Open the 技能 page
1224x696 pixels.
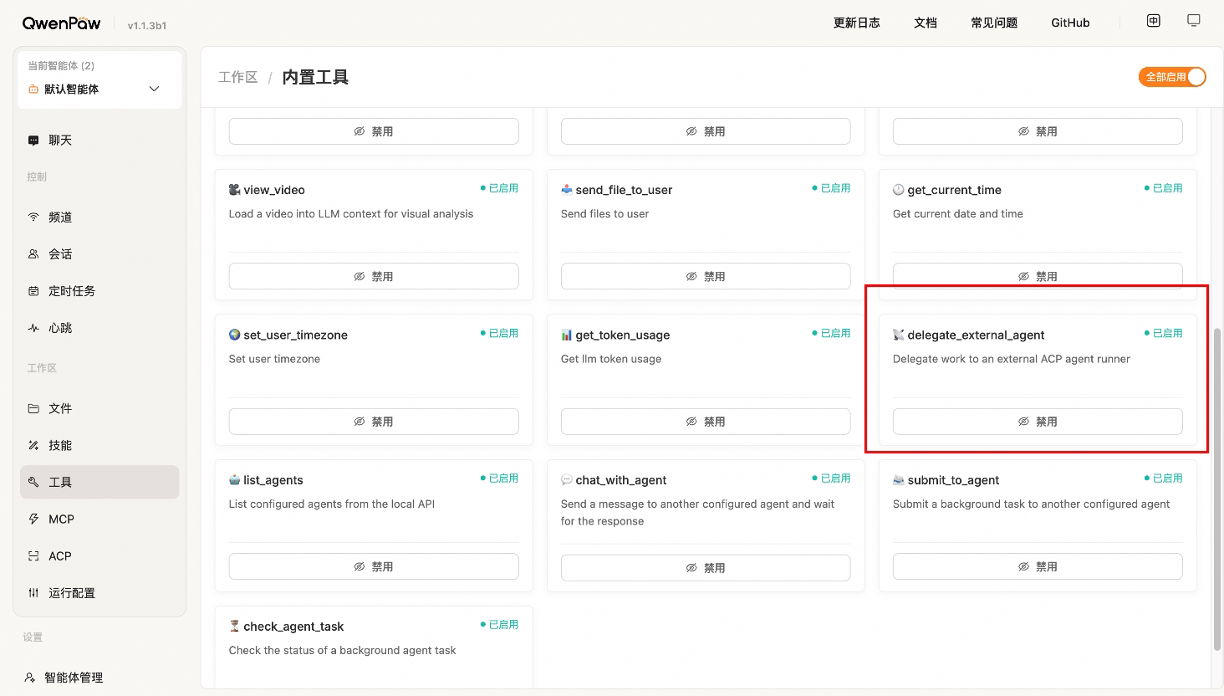pos(100,445)
